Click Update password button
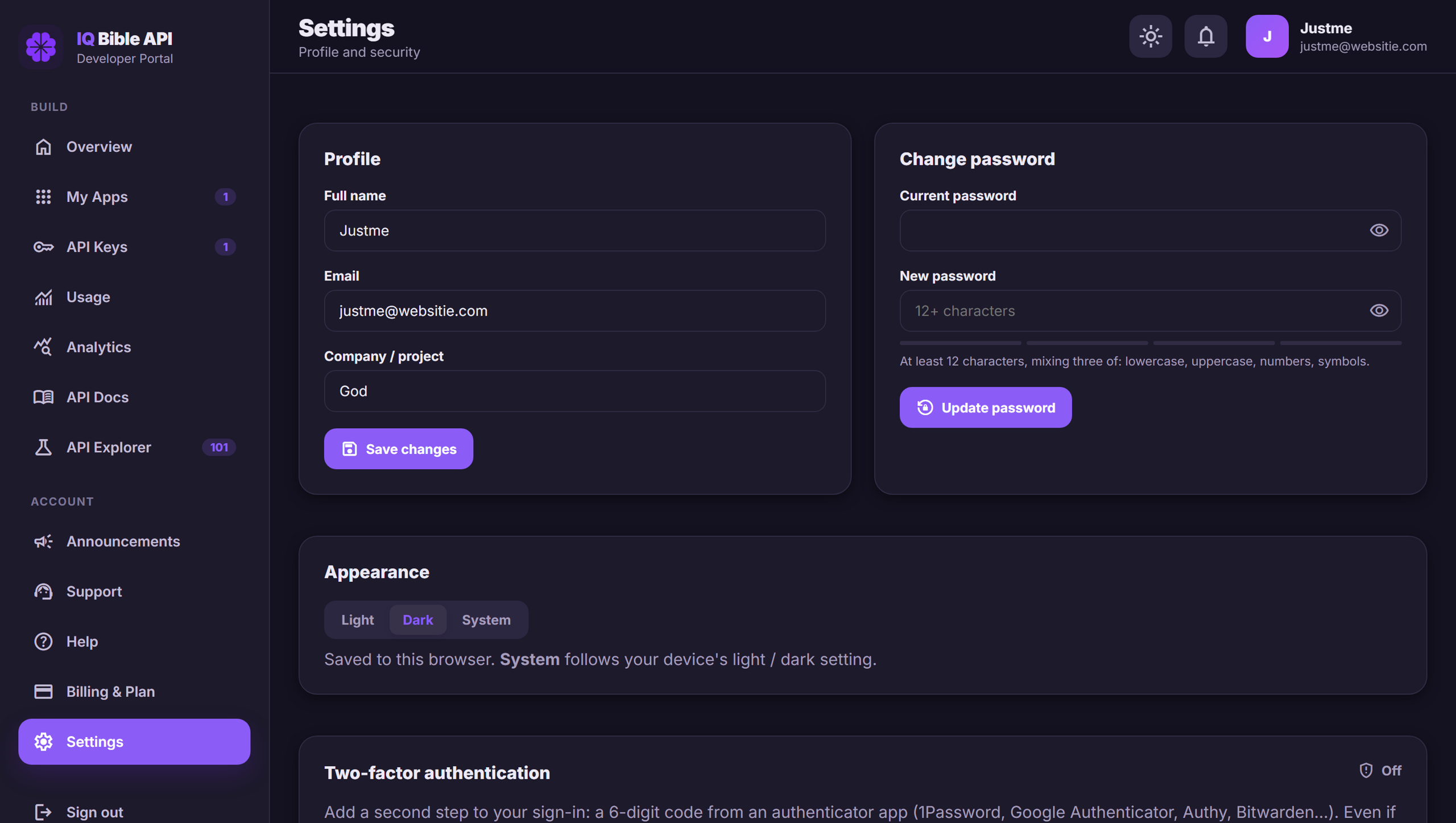Viewport: 1456px width, 823px height. [x=986, y=407]
